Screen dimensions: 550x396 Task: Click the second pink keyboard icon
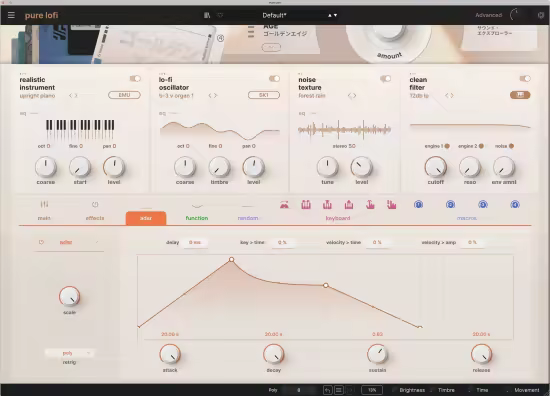point(306,205)
